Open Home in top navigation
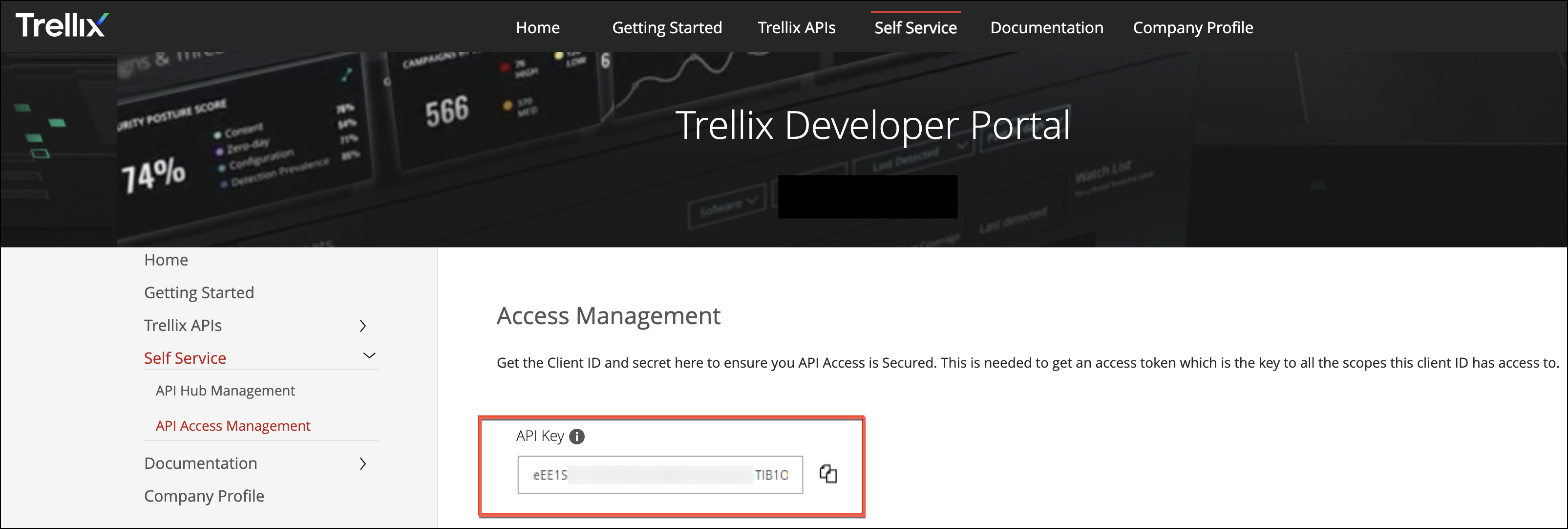This screenshot has height=529, width=1568. [537, 28]
